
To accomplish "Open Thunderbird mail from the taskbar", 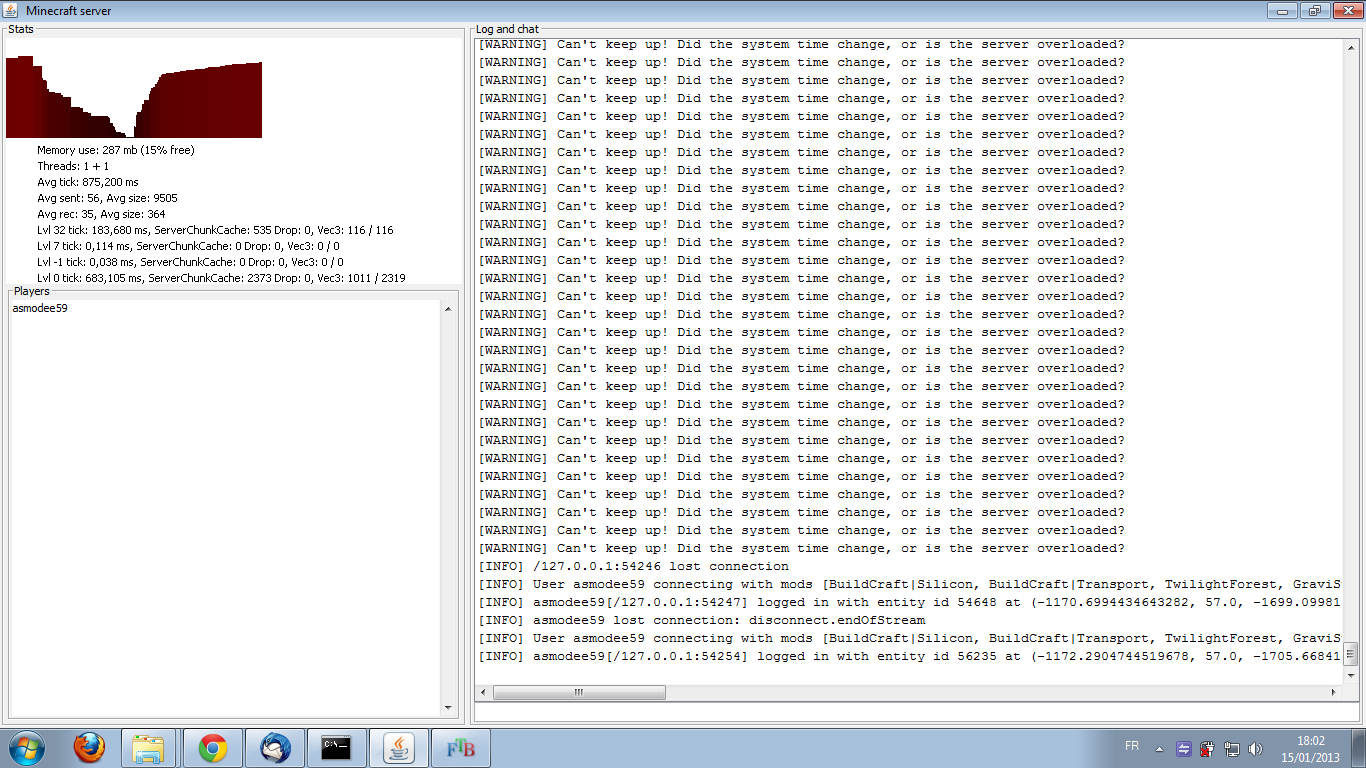I will click(275, 748).
